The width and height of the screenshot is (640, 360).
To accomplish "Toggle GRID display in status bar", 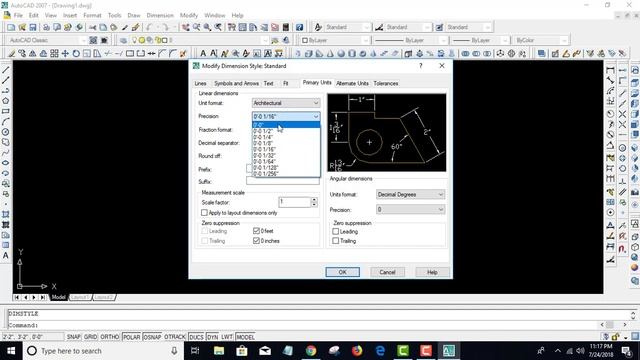I will click(x=90, y=337).
